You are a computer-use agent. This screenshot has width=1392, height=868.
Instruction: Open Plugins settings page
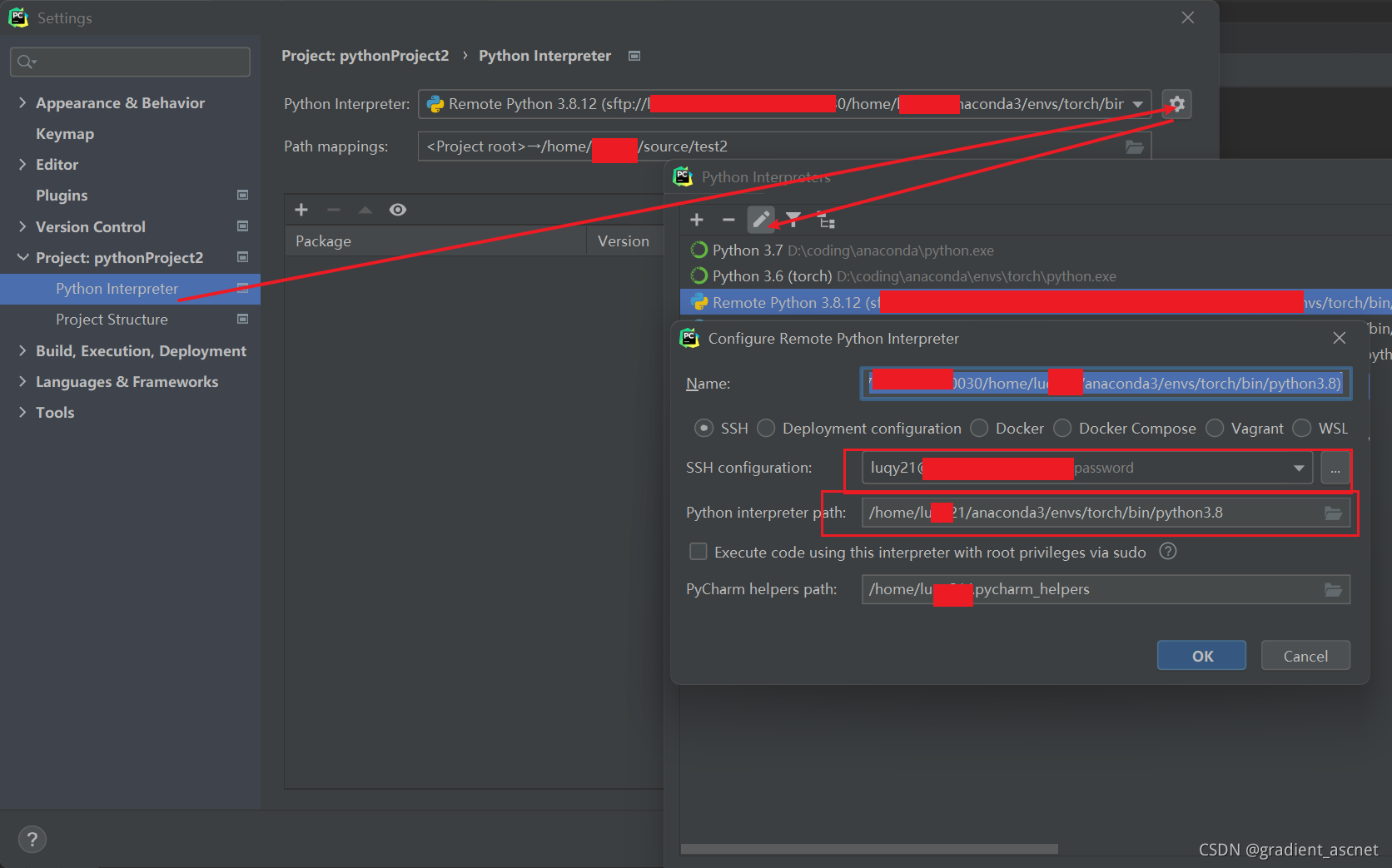tap(62, 196)
